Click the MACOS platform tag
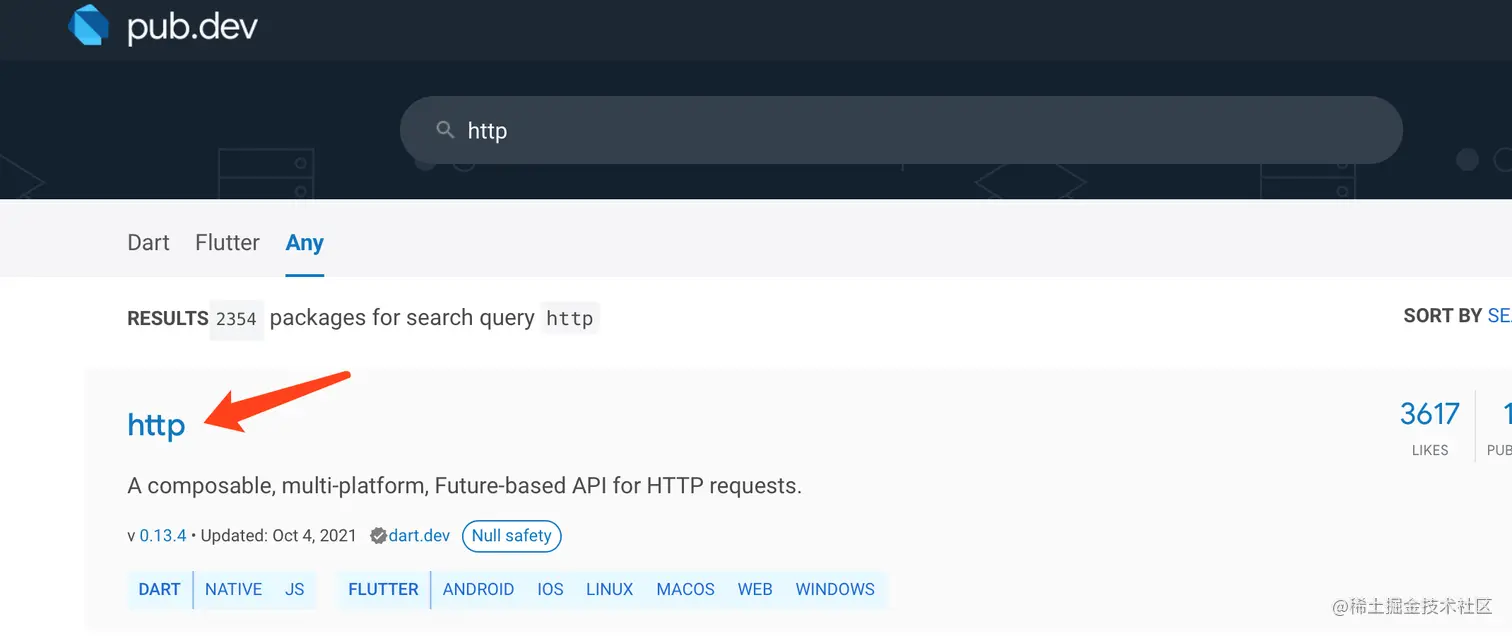This screenshot has width=1512, height=636. click(x=686, y=590)
